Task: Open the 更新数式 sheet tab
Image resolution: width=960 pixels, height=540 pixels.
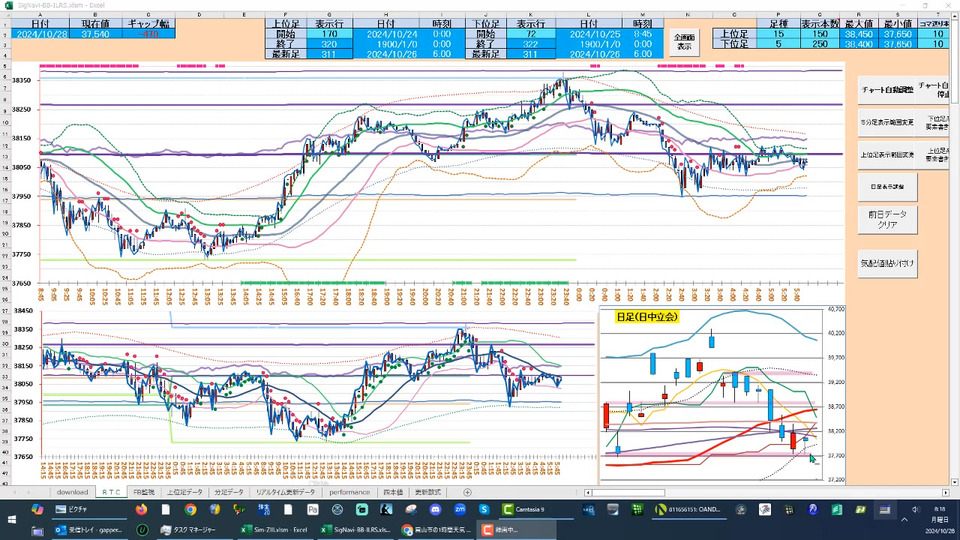Action: click(427, 492)
